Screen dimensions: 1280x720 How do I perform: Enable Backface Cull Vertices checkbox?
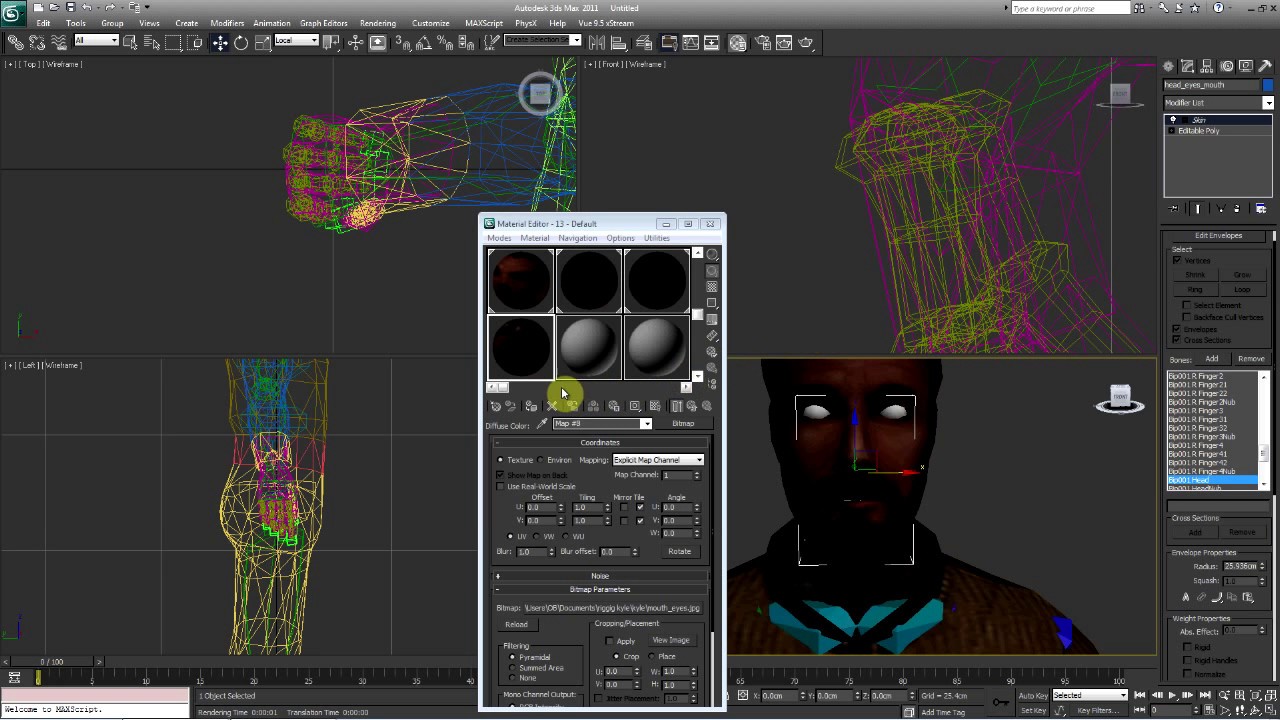1187,317
